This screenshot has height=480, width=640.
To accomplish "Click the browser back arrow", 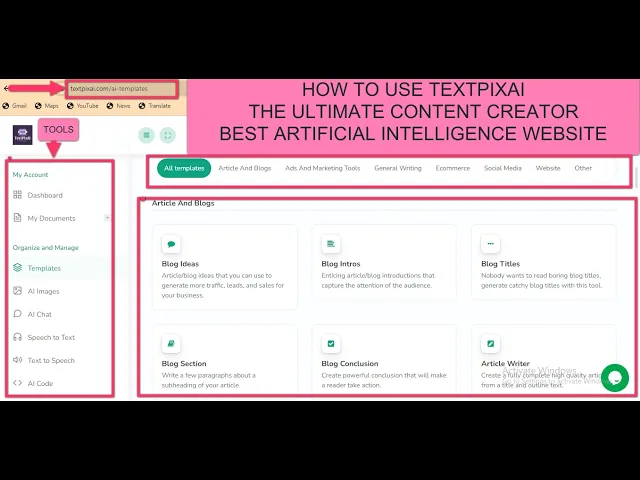I will [5, 88].
